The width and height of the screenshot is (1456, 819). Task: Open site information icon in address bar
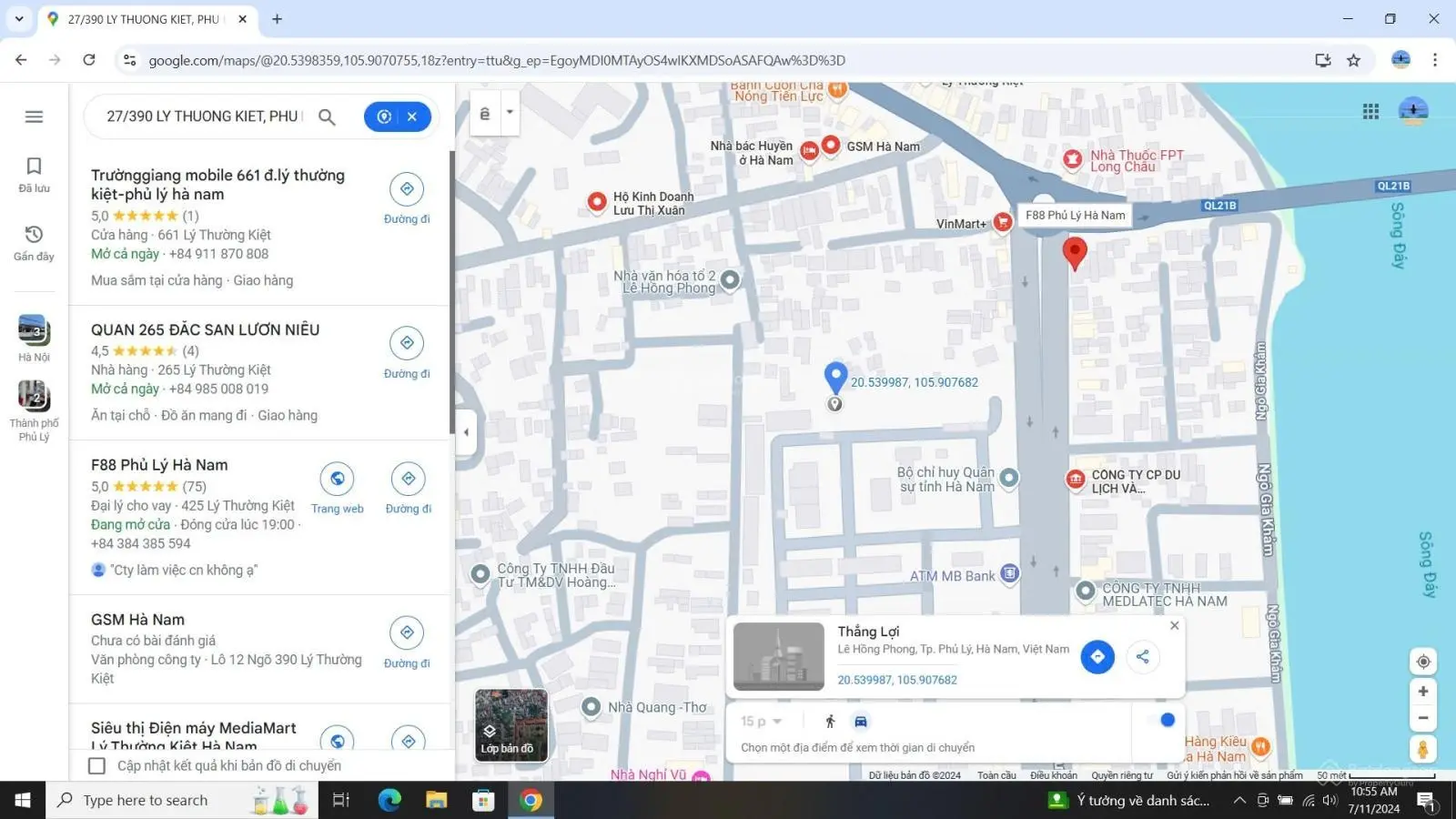click(x=129, y=60)
